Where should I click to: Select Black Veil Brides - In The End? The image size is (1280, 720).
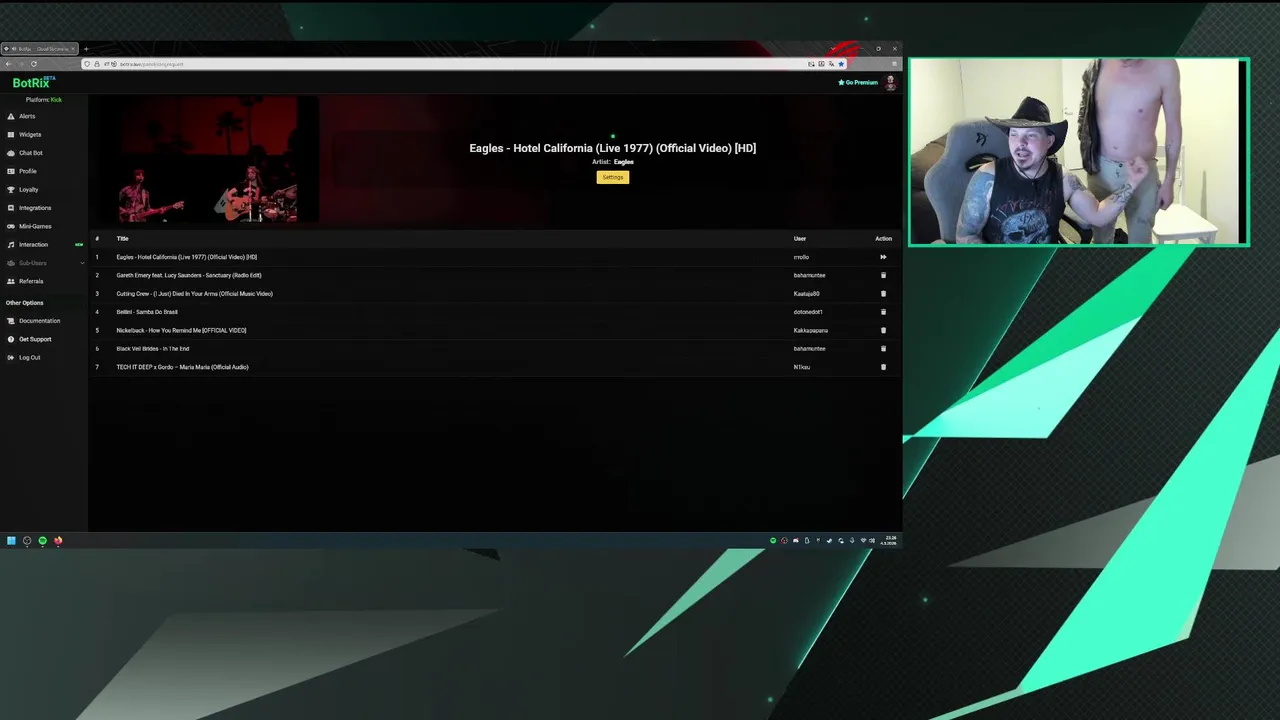tap(153, 349)
